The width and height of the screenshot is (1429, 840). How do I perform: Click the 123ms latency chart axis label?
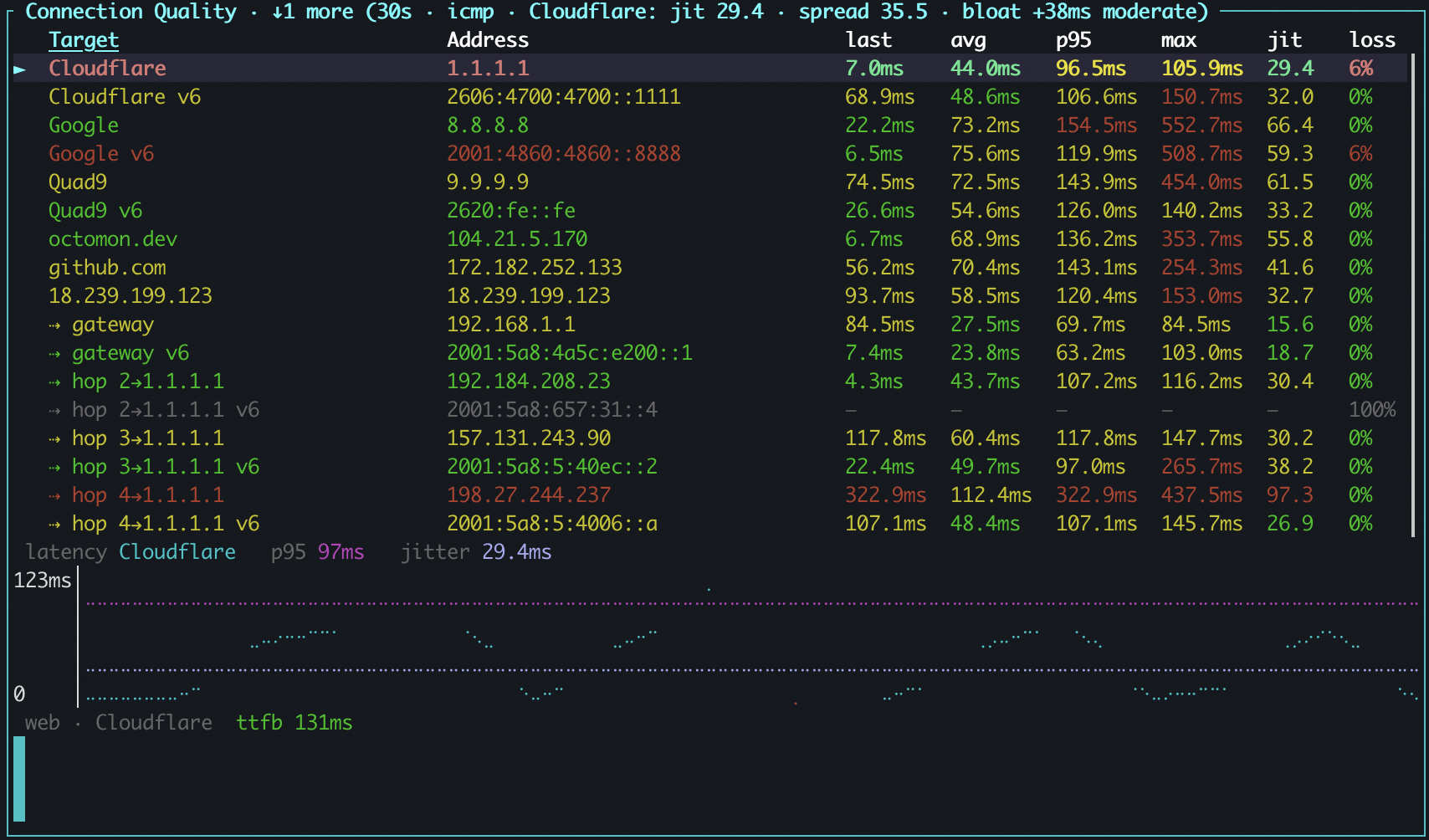pos(43,580)
